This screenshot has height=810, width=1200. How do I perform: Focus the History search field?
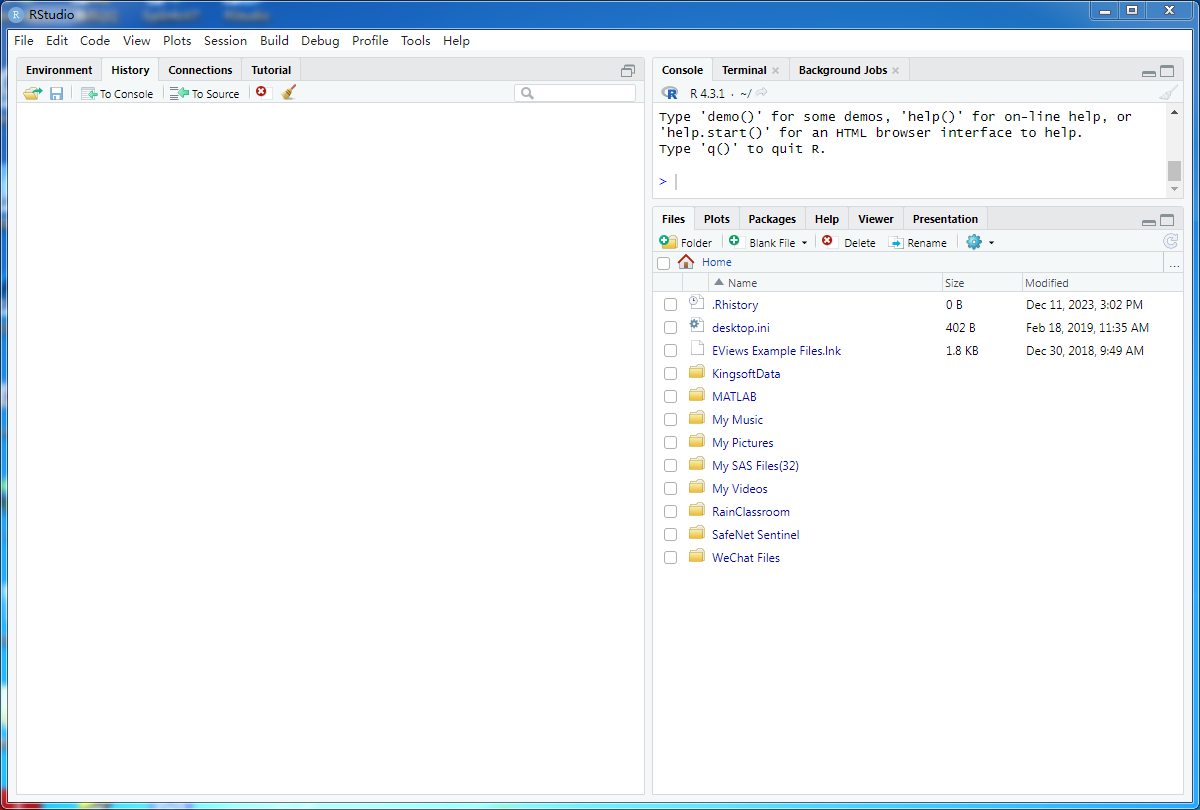point(575,93)
